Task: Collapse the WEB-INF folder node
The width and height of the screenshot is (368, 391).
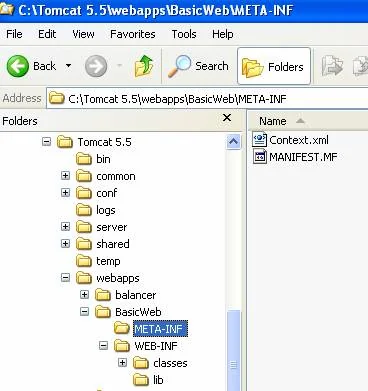Action: coord(103,346)
